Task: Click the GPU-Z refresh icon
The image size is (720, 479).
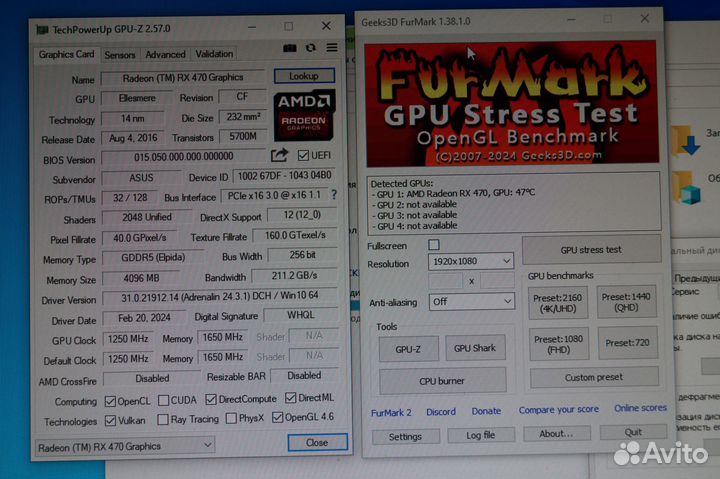Action: tap(311, 48)
